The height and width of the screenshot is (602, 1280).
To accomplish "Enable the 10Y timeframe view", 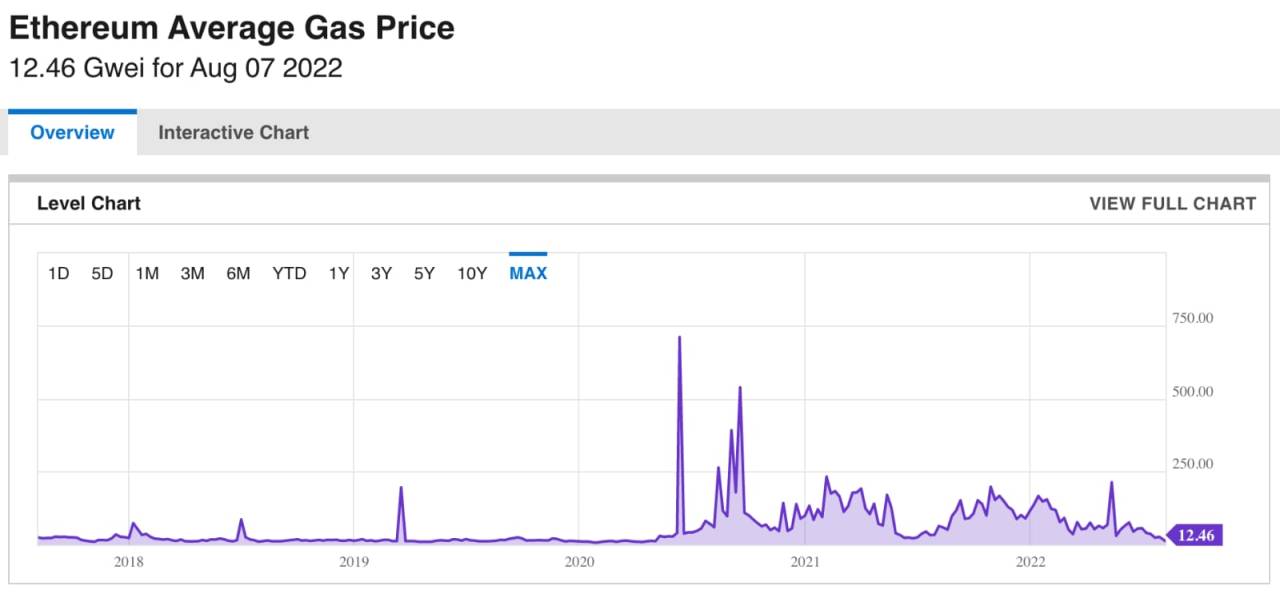I will tap(470, 273).
